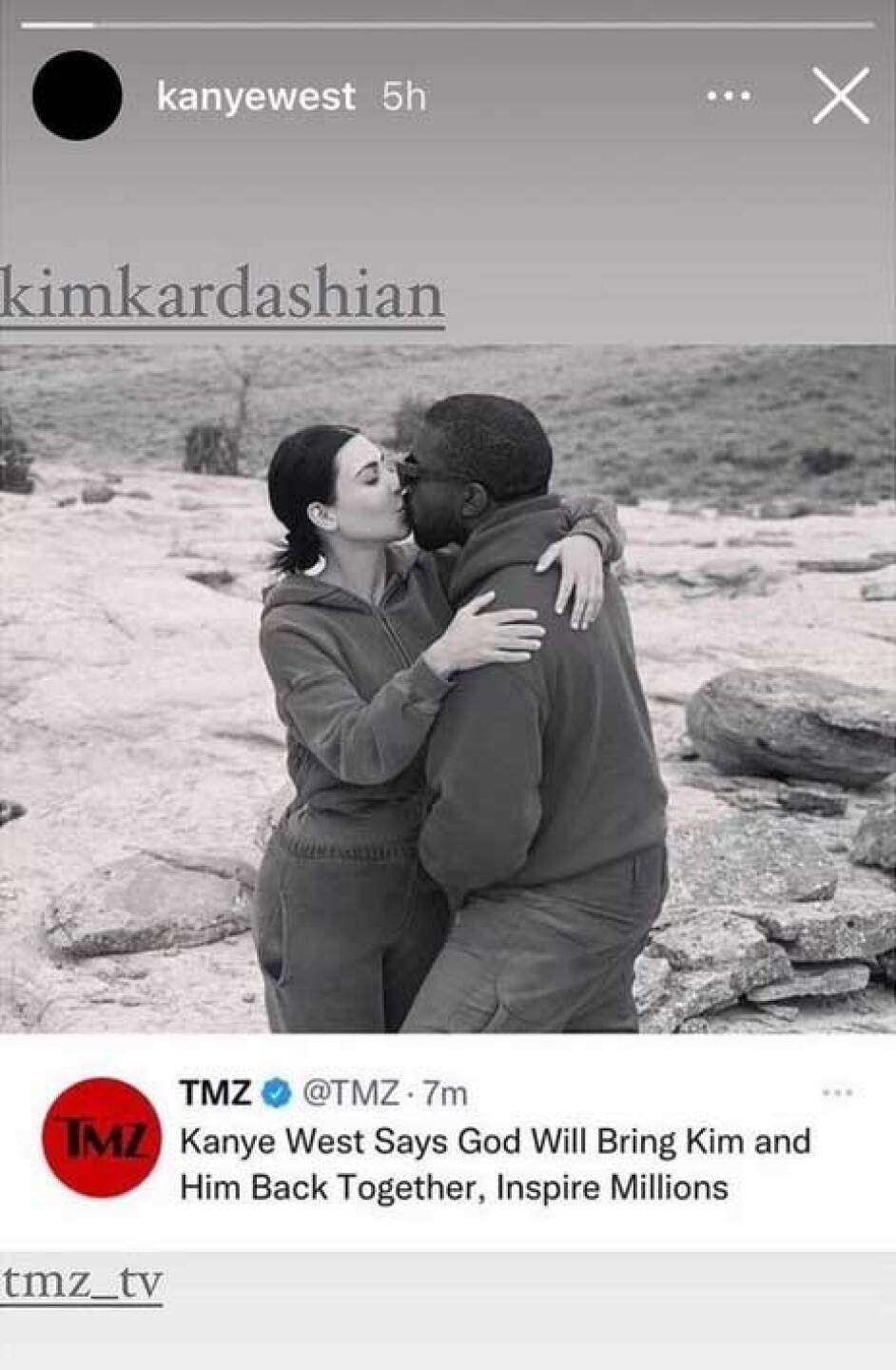Open the story's three-dot more options menu

click(729, 96)
